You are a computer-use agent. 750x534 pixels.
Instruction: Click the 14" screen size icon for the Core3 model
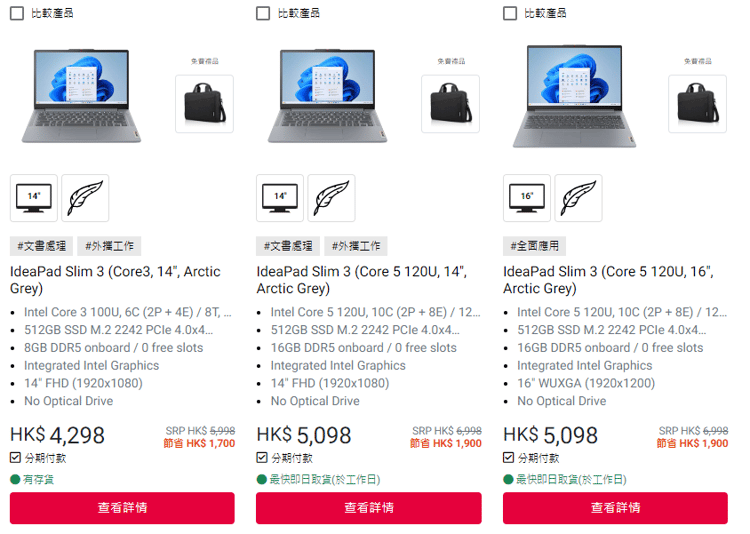coord(33,198)
